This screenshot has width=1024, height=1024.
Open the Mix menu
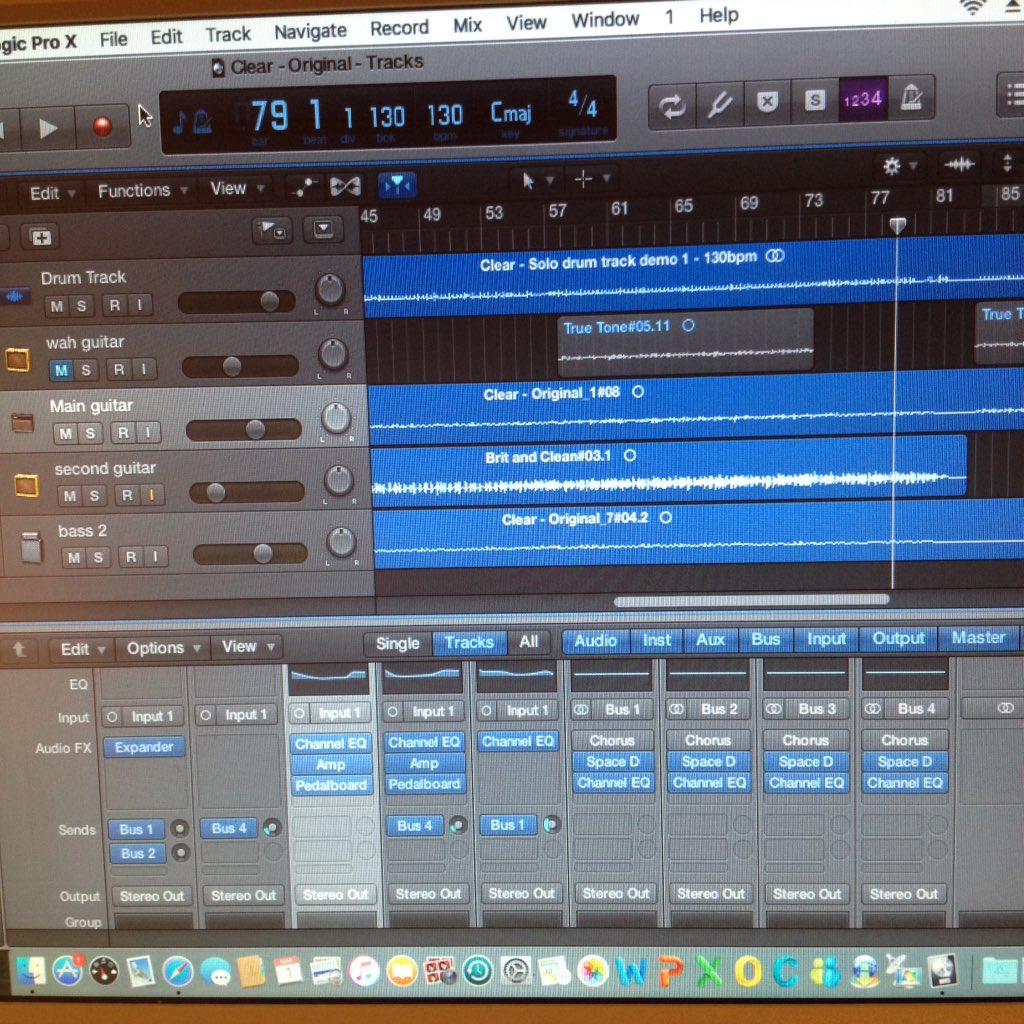click(x=468, y=25)
